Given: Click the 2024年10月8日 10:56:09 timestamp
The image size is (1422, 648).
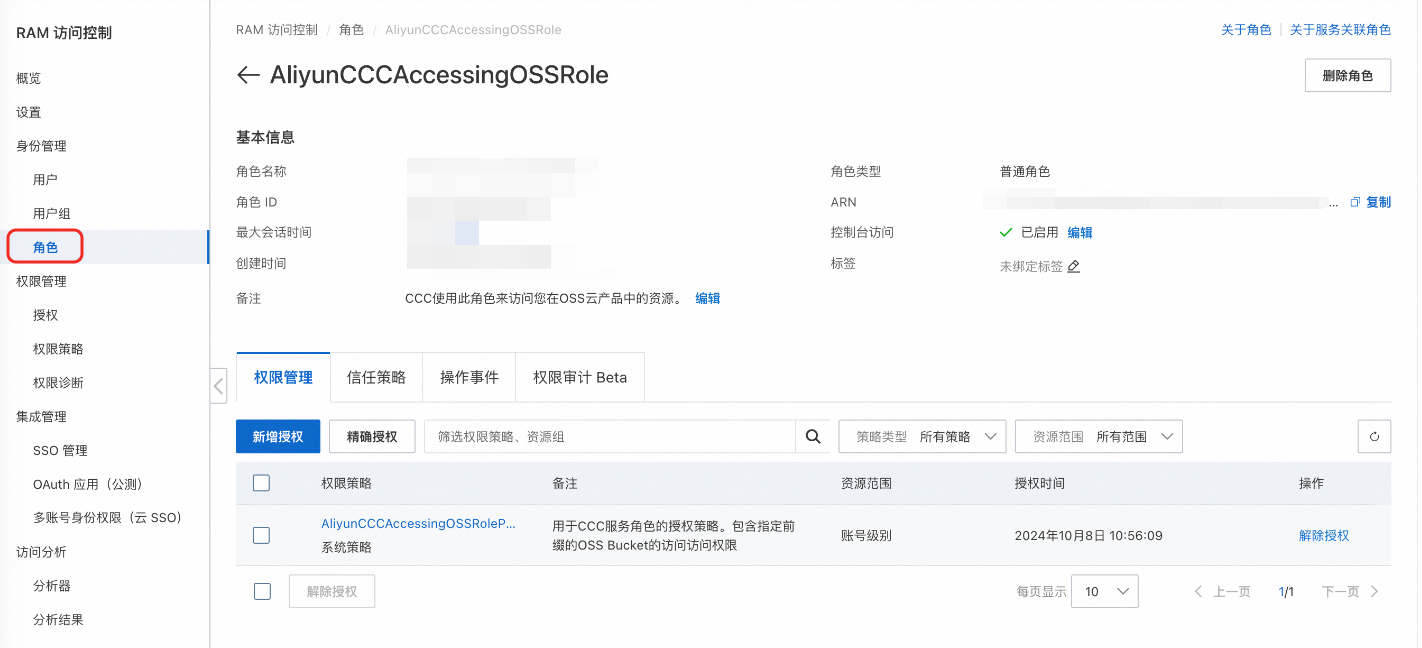Looking at the screenshot, I should (x=1089, y=535).
